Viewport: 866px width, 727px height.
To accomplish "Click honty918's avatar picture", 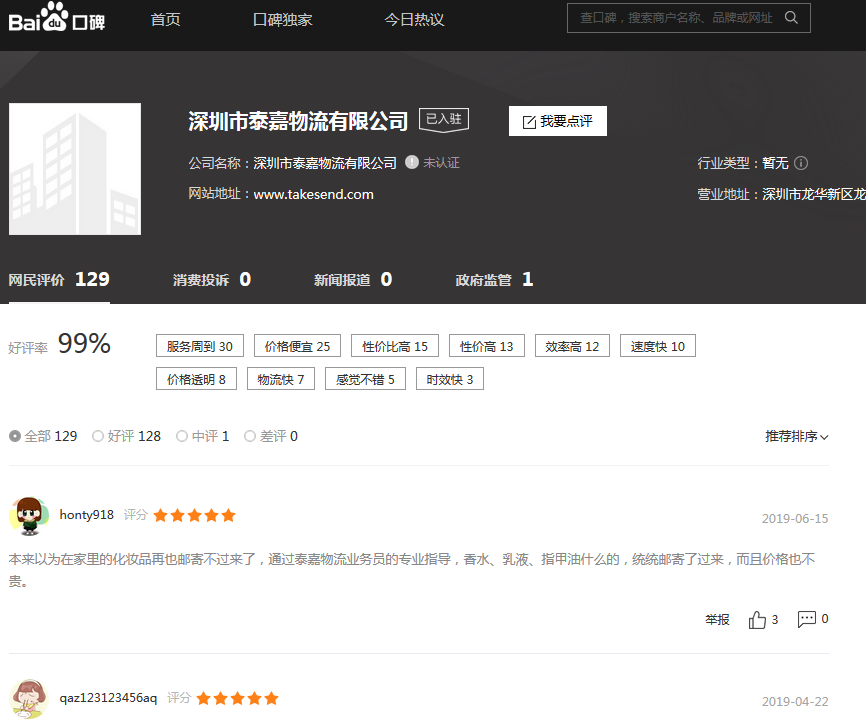I will tap(29, 515).
